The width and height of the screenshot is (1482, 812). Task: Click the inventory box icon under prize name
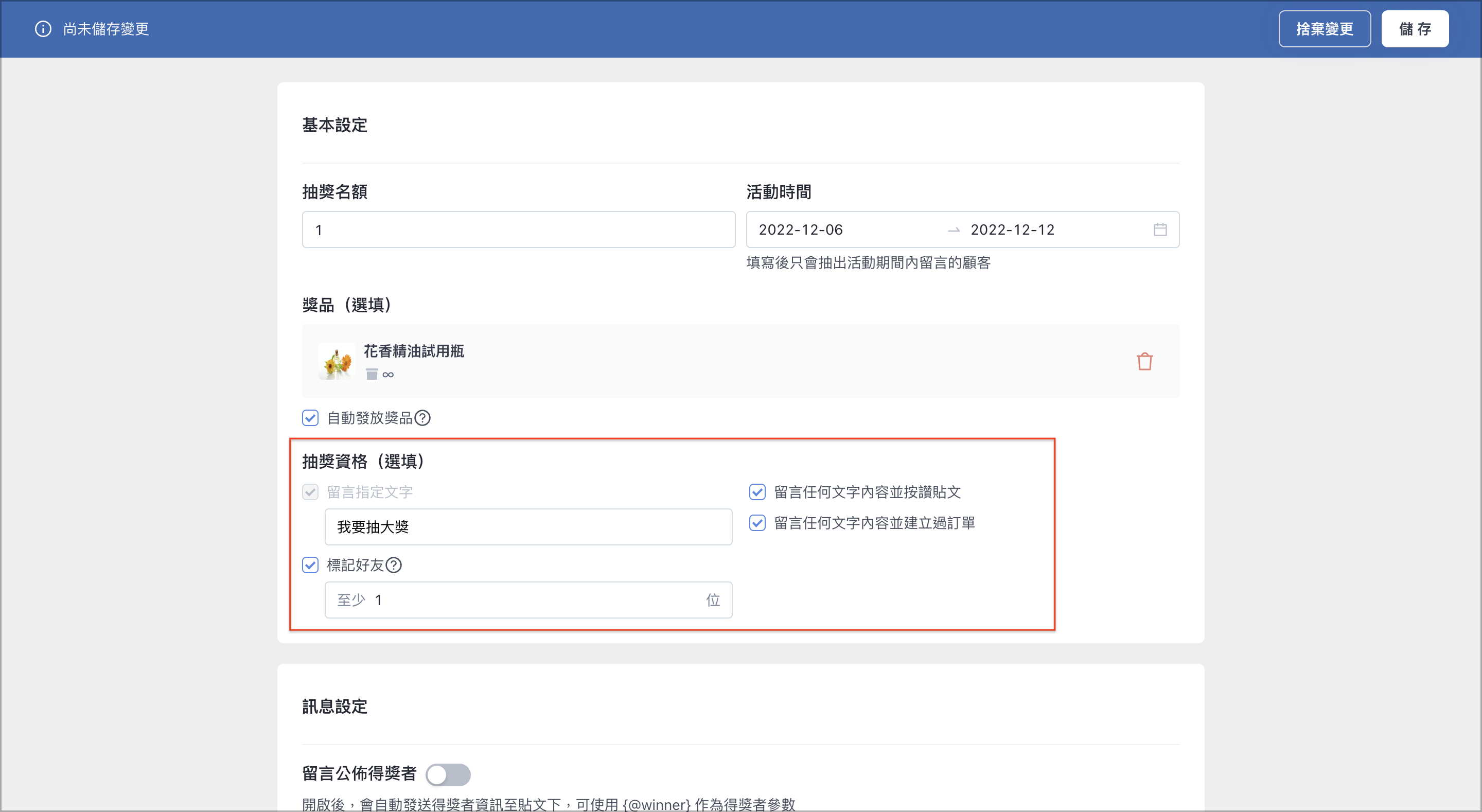point(372,375)
